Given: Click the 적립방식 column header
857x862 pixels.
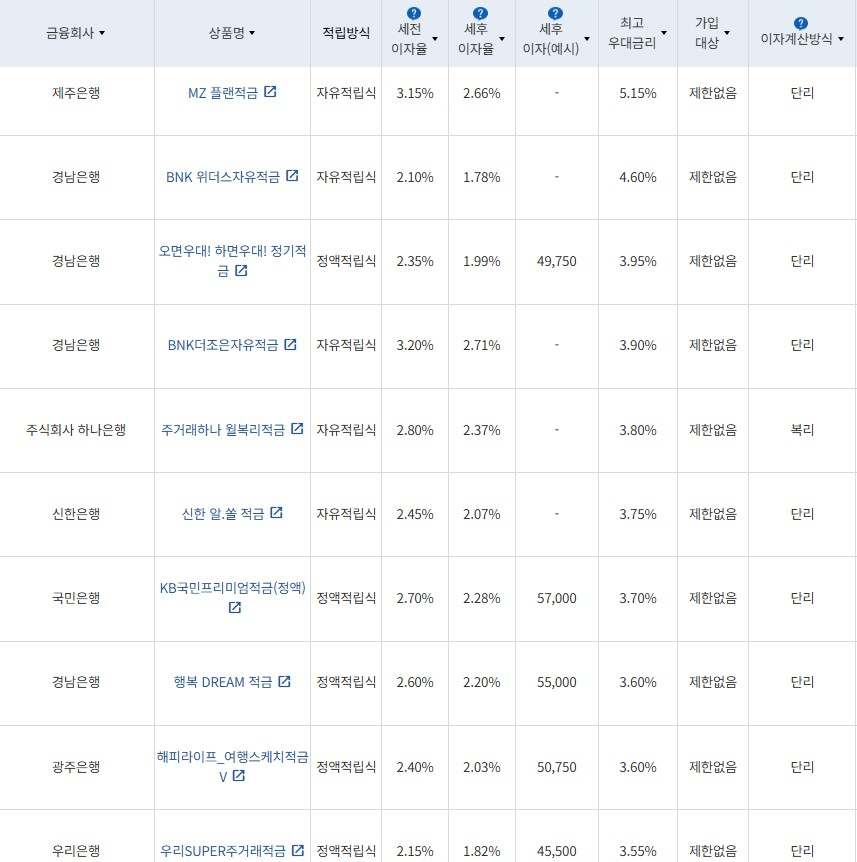Looking at the screenshot, I should coord(345,32).
